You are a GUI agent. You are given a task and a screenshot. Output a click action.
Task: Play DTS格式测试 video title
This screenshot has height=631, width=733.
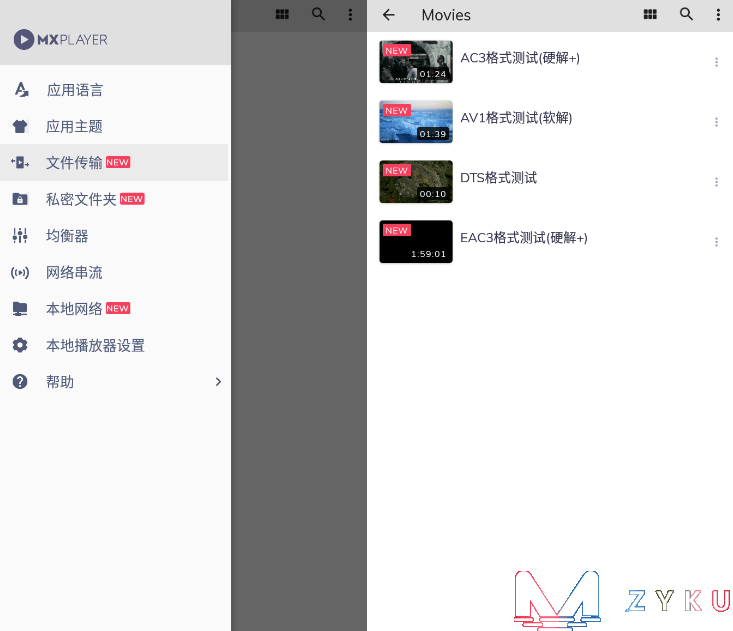pos(498,178)
